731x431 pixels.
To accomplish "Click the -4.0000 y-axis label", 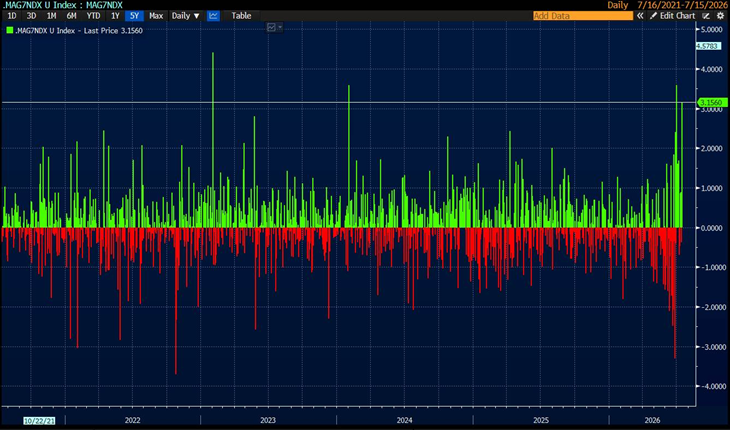I will coord(713,386).
